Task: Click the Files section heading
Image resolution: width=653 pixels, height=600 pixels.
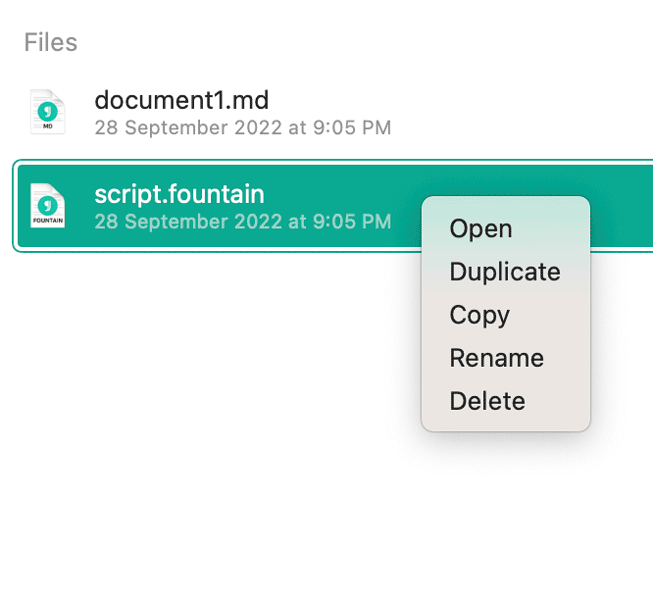Action: click(x=51, y=42)
